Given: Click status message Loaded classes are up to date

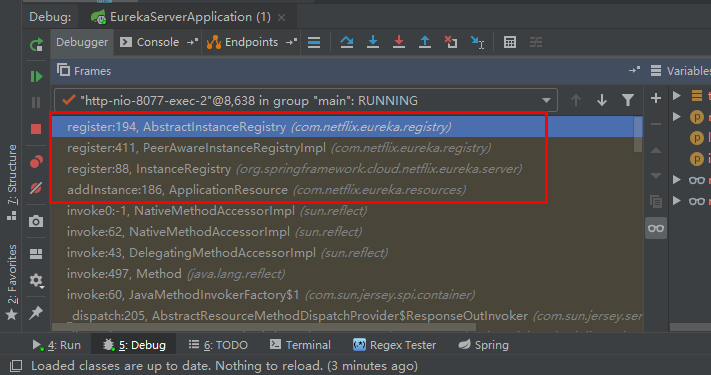Looking at the screenshot, I should [x=224, y=365].
